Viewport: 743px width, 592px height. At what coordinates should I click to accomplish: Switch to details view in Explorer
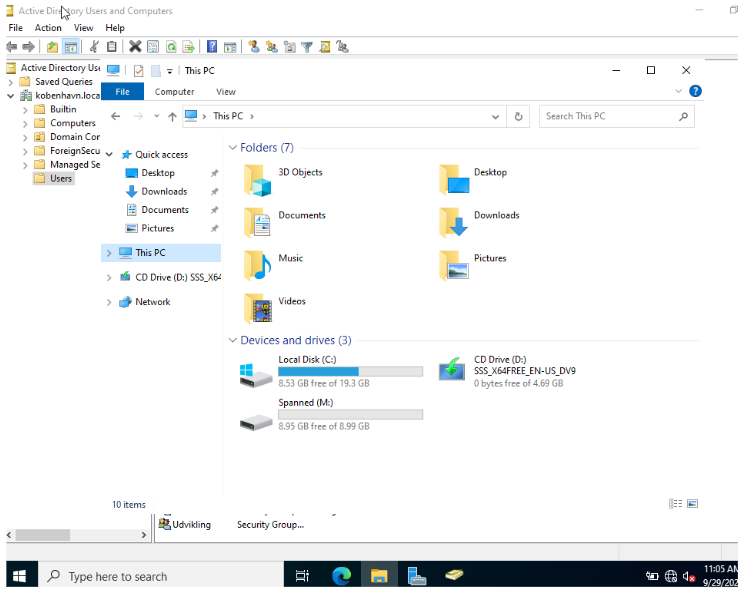(x=675, y=503)
